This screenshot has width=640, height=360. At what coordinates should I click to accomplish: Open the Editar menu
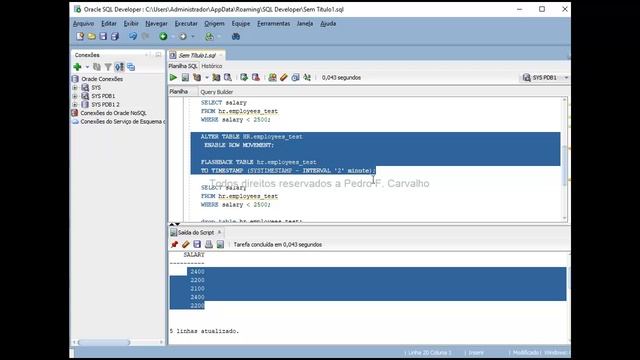pyautogui.click(x=109, y=23)
